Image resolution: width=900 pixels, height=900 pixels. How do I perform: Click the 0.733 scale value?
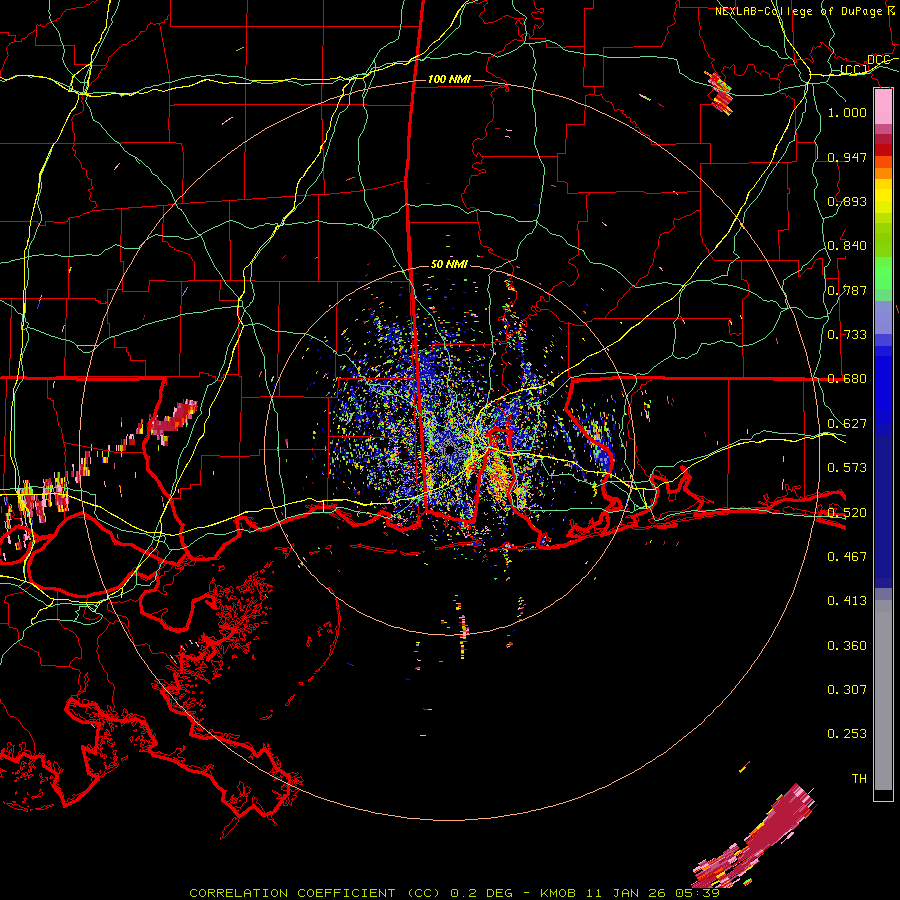(x=847, y=335)
